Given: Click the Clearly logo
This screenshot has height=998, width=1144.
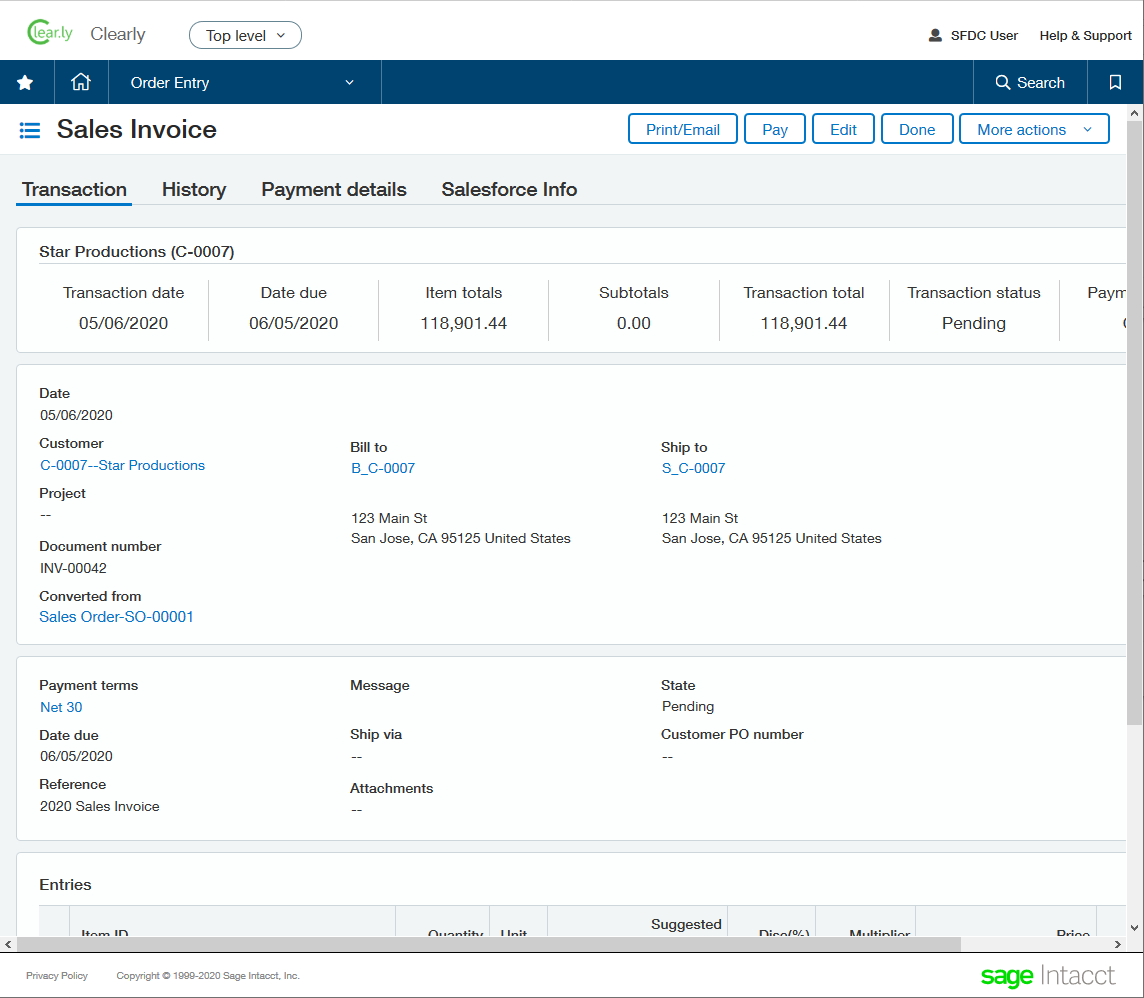Looking at the screenshot, I should (x=50, y=33).
